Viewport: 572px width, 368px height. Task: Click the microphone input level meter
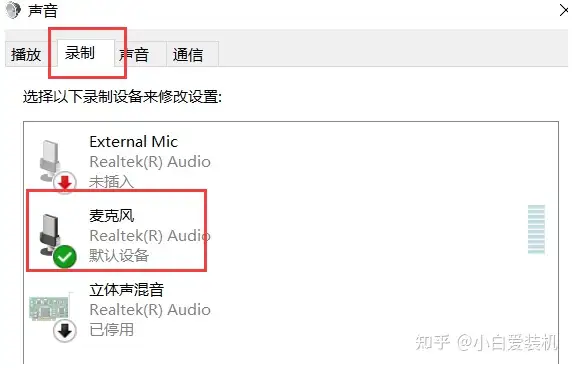coord(536,229)
